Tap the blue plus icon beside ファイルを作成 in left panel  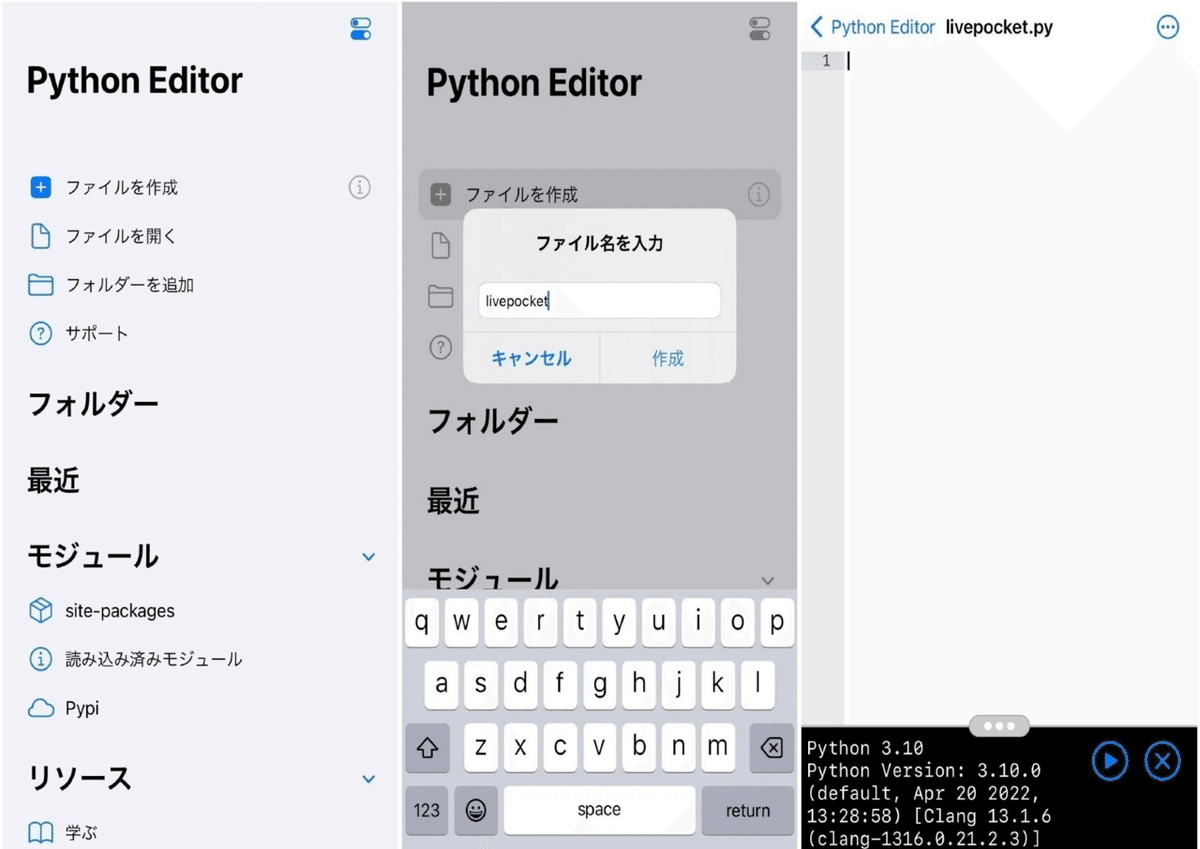[x=41, y=187]
